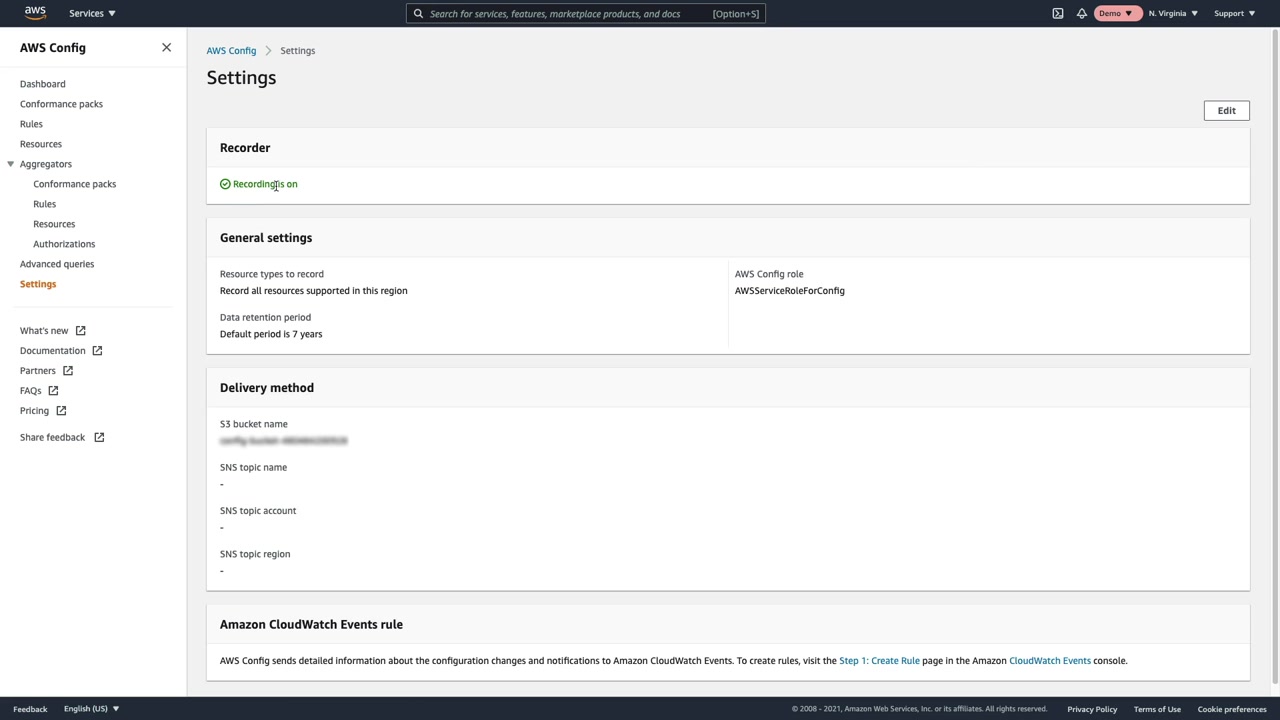Click 'Record all resources supported in this region'
Screen dimensions: 1280x720
tap(314, 291)
